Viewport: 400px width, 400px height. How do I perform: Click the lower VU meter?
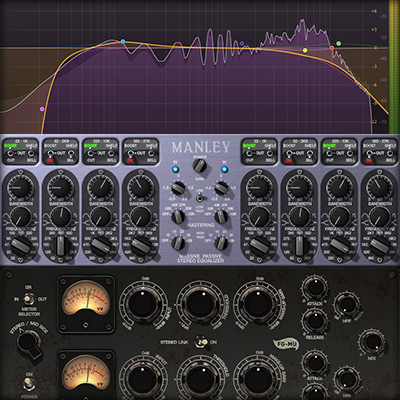(86, 375)
